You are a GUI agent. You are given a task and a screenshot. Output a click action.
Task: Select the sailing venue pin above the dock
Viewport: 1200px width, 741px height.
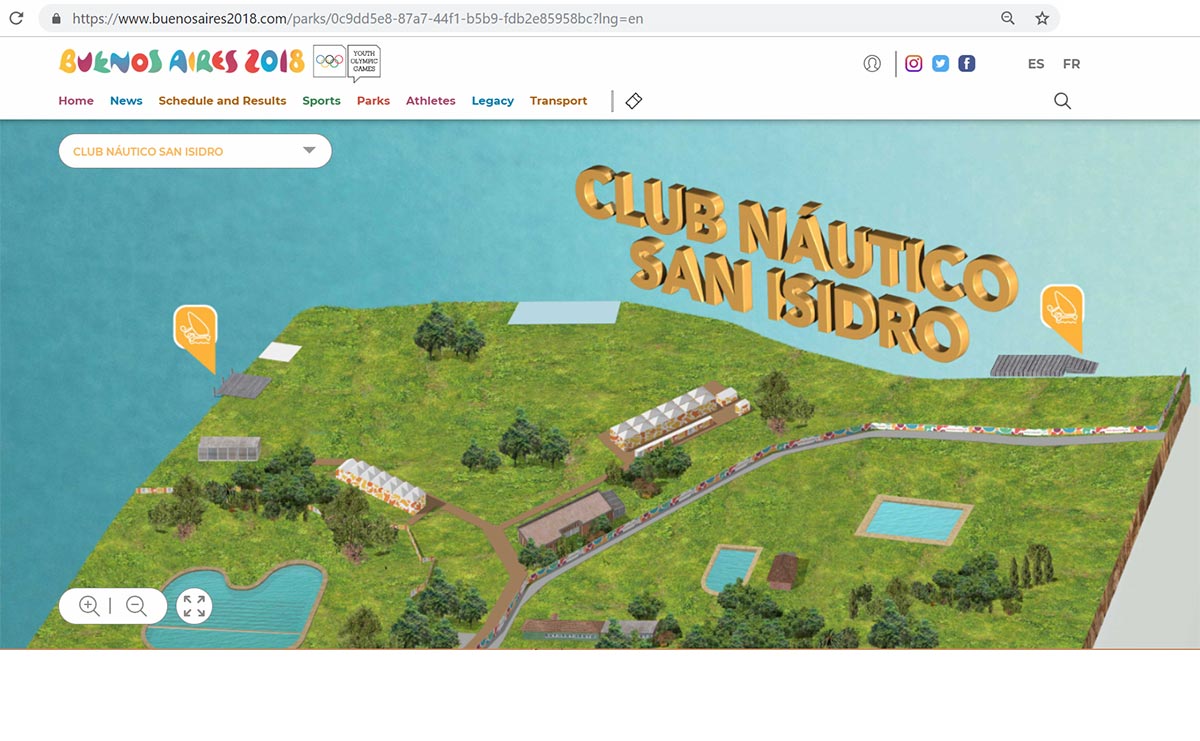click(196, 337)
